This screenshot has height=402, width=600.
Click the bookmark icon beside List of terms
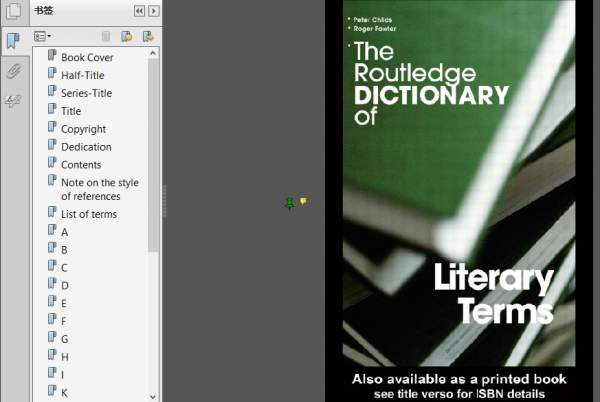(52, 212)
